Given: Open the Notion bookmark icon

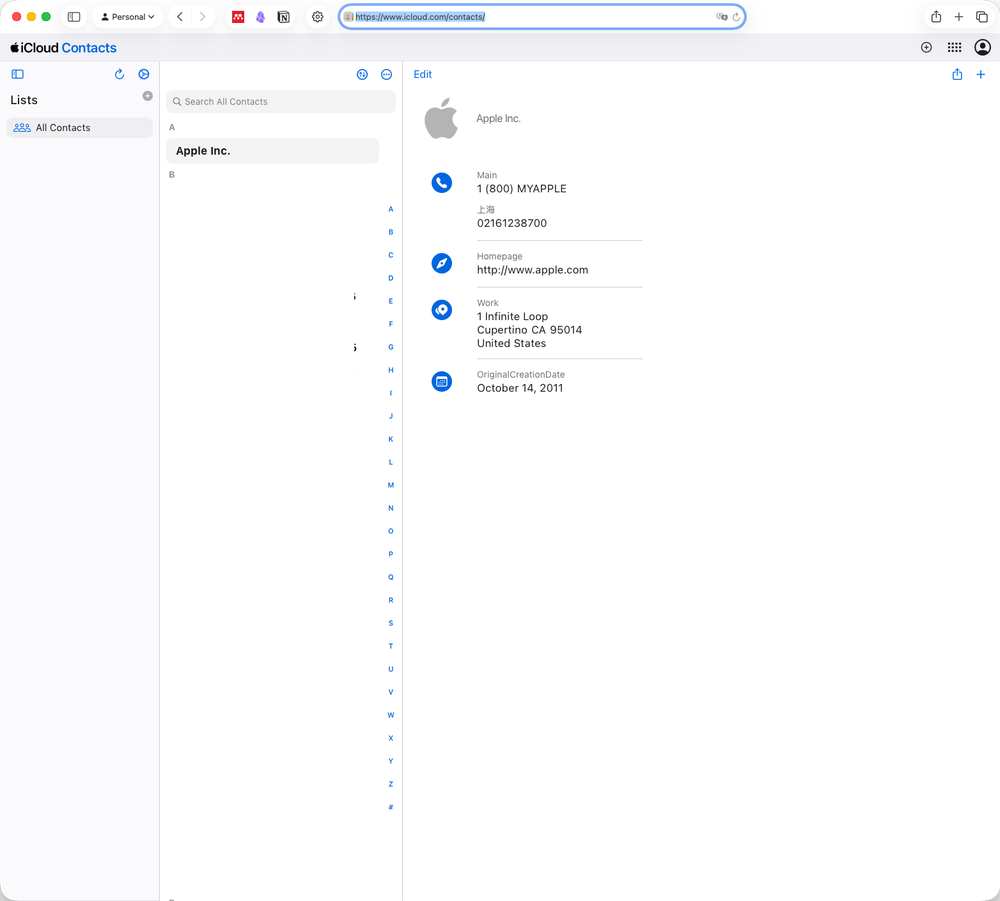Looking at the screenshot, I should pos(283,17).
